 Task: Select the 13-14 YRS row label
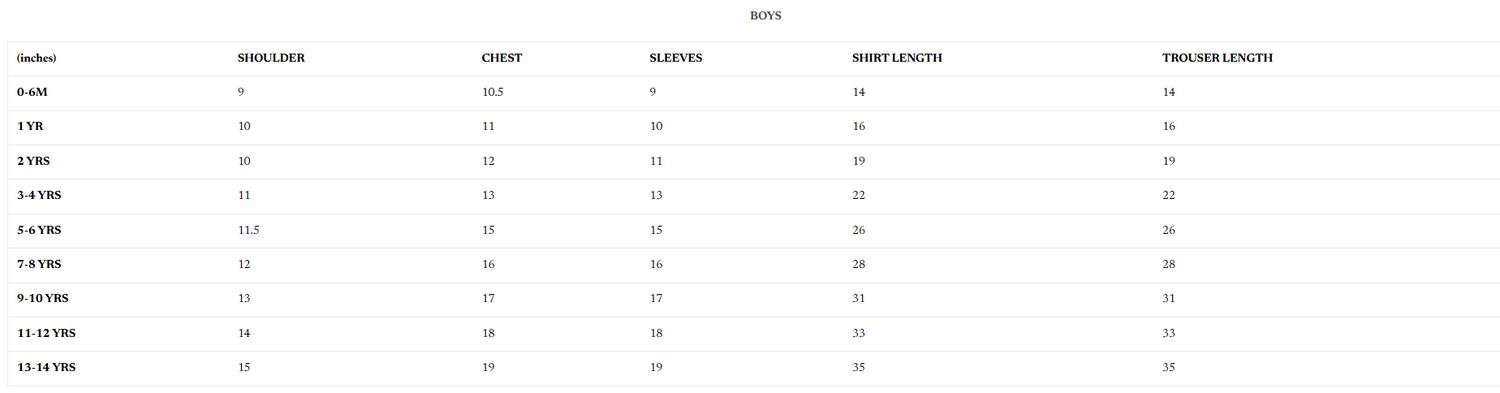[46, 367]
